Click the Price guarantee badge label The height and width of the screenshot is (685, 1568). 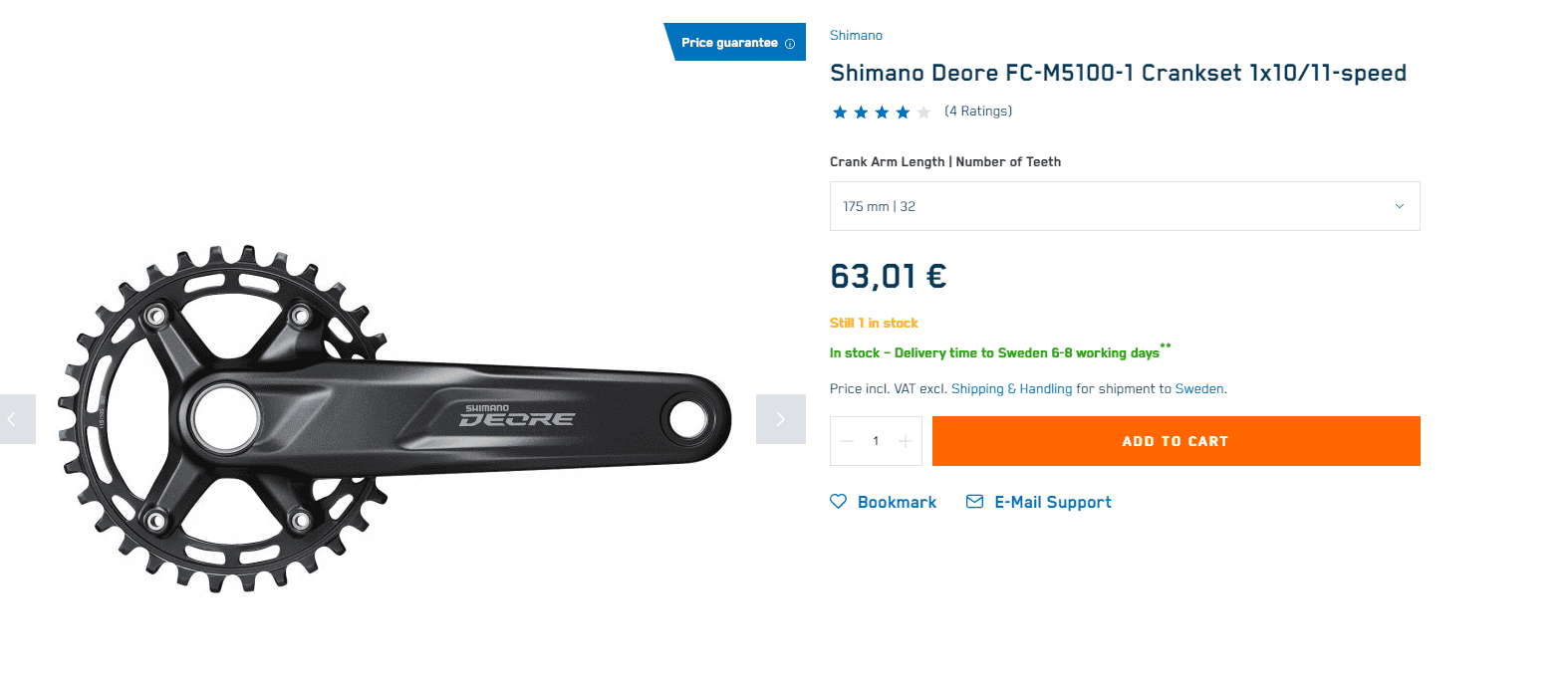coord(729,43)
